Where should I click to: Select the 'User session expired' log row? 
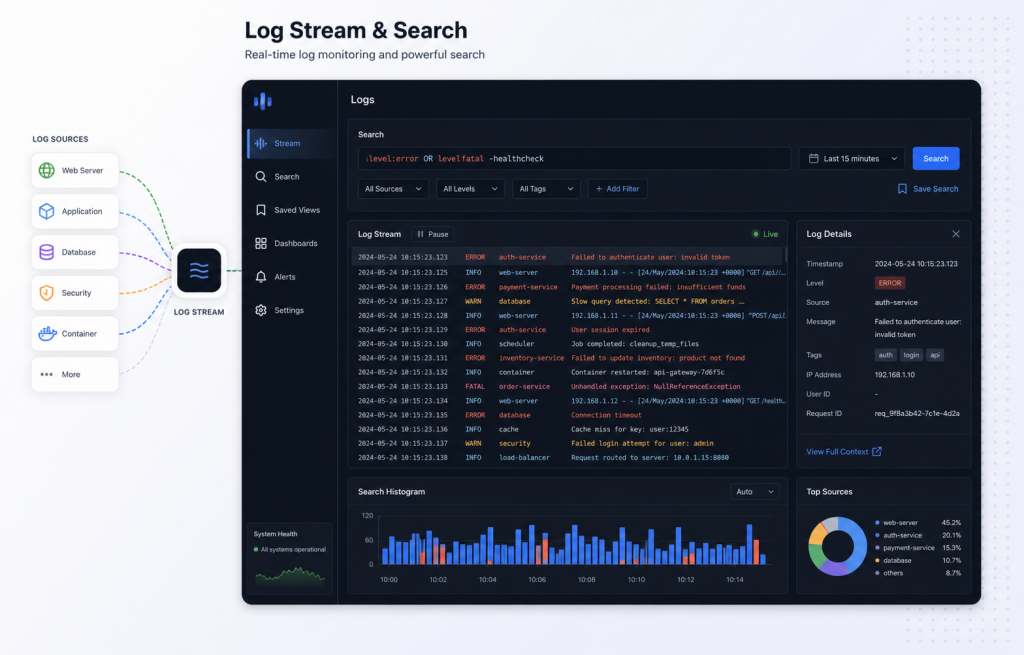click(x=568, y=330)
